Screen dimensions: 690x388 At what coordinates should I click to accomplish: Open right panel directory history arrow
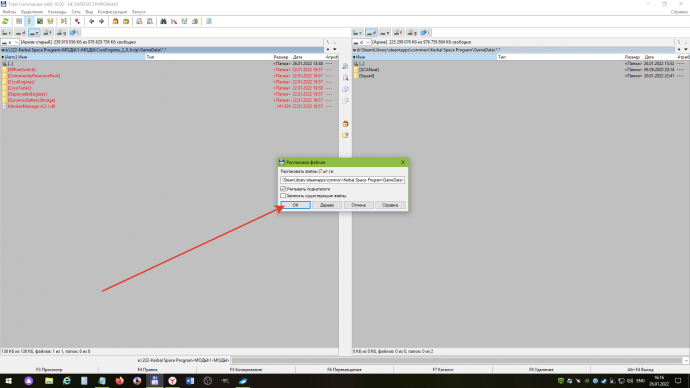686,50
